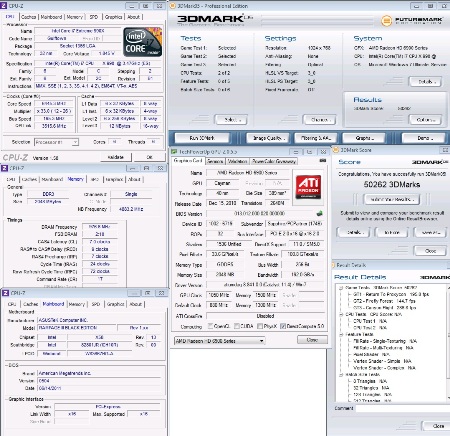Click Close in Result Details window
Viewport: 450px width, 436px height.
[436, 426]
